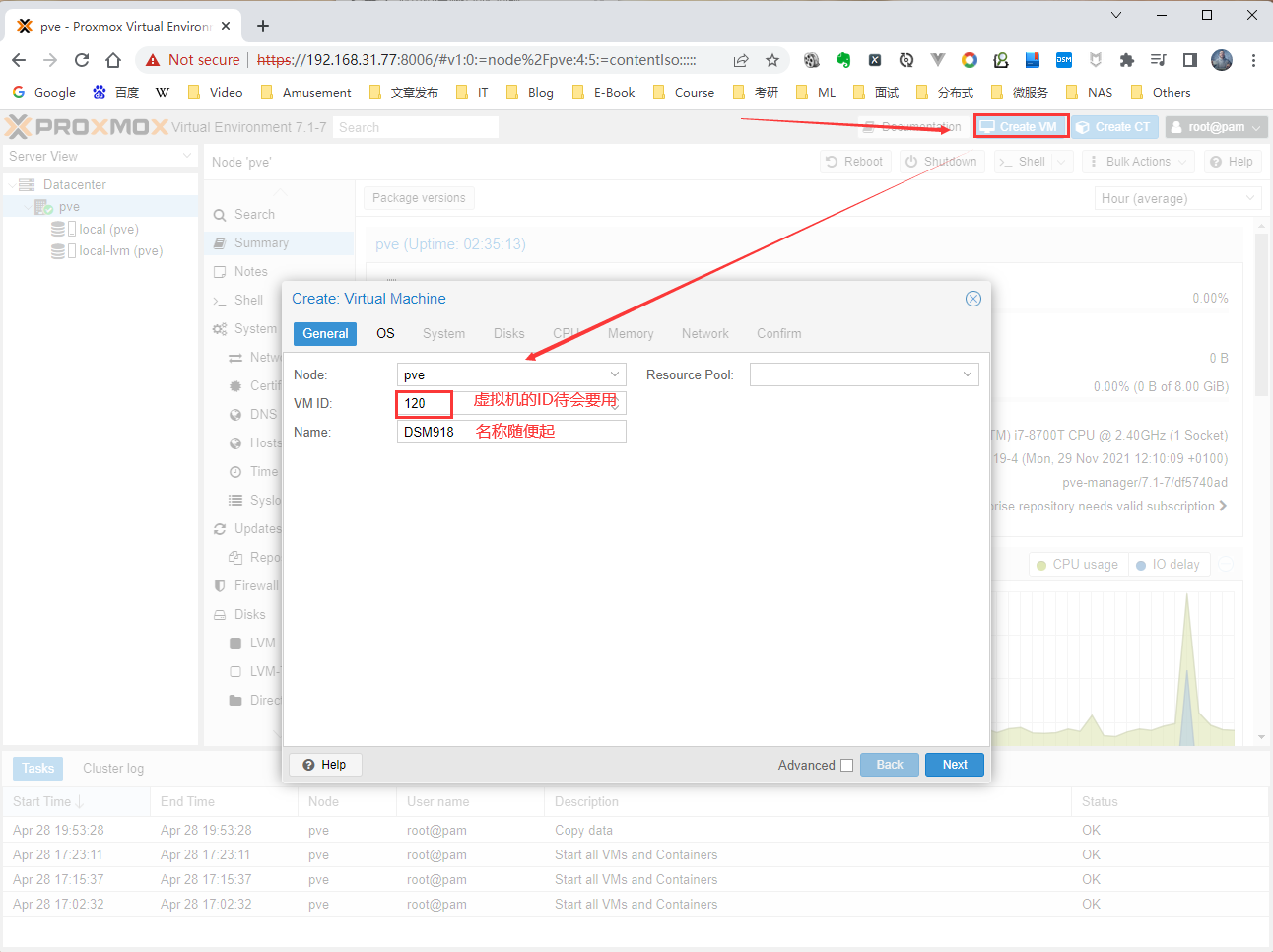
Task: Click the Create VM button
Action: pyautogui.click(x=1020, y=127)
